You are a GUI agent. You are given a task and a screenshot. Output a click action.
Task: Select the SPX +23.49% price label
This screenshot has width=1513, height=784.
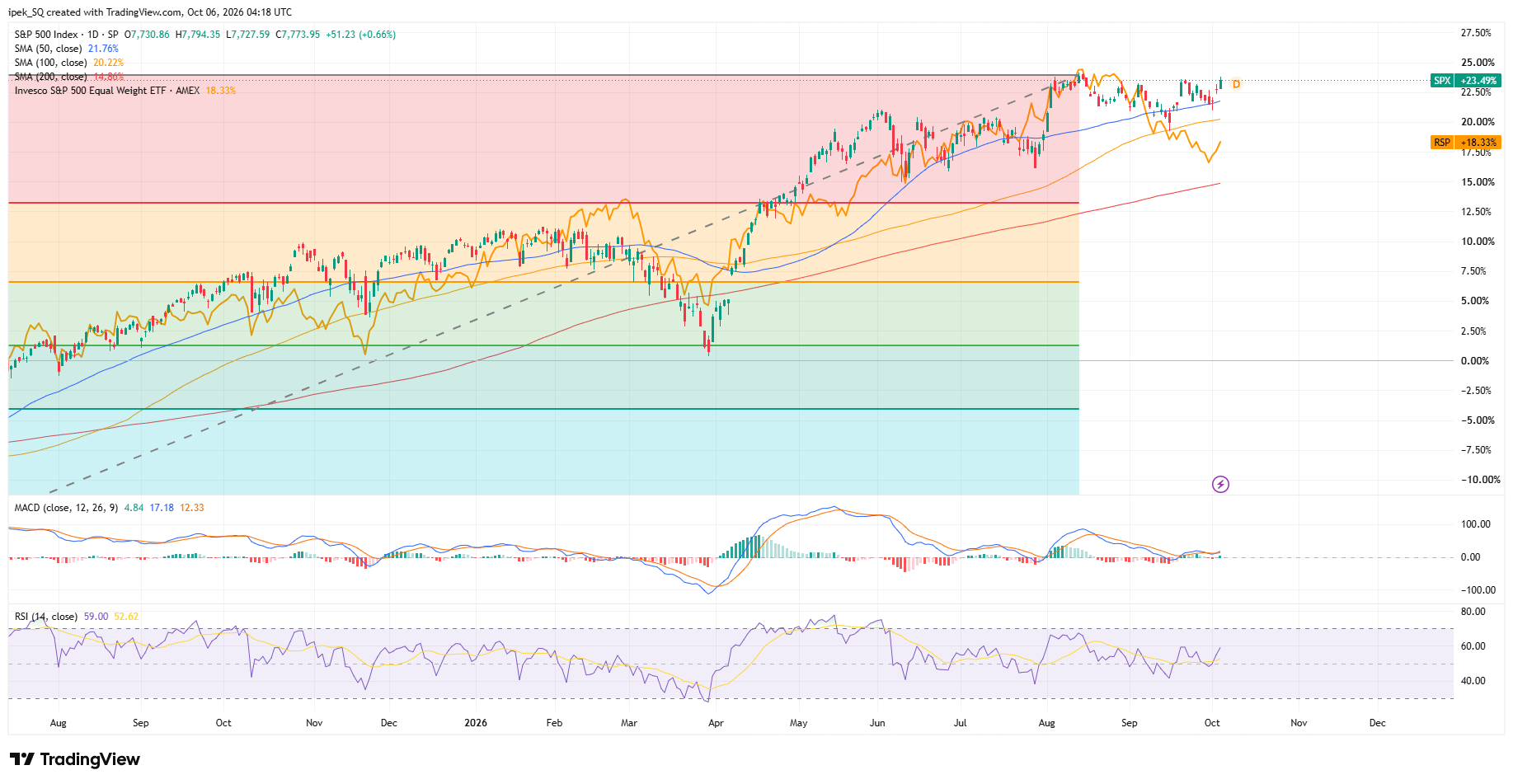point(1466,81)
